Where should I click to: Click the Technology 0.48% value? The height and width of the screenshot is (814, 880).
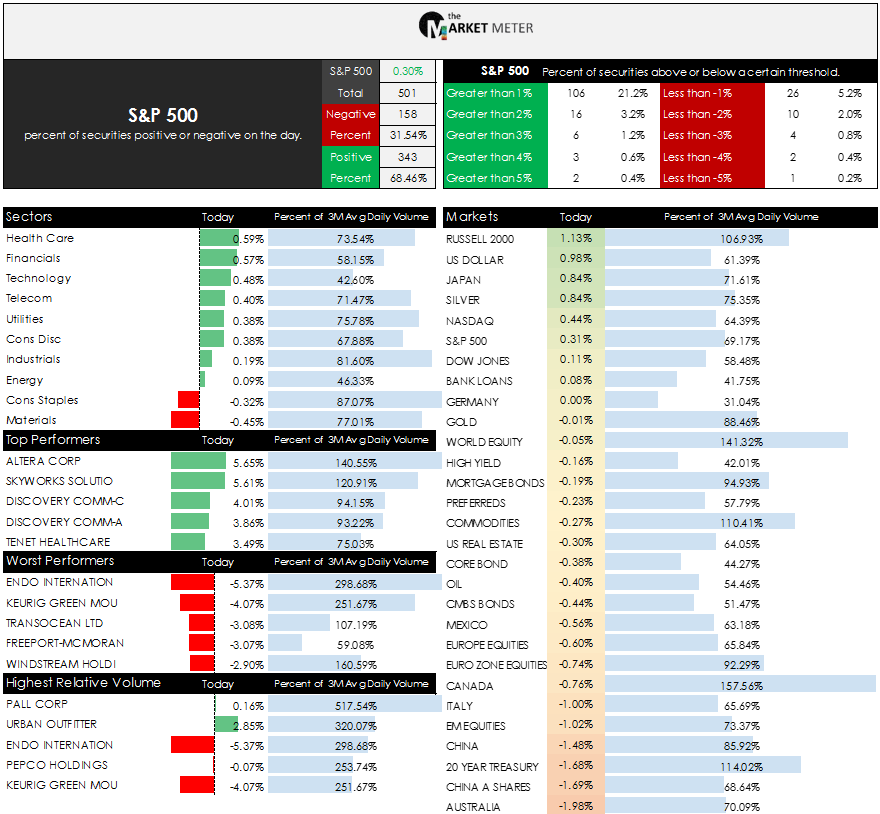click(248, 280)
